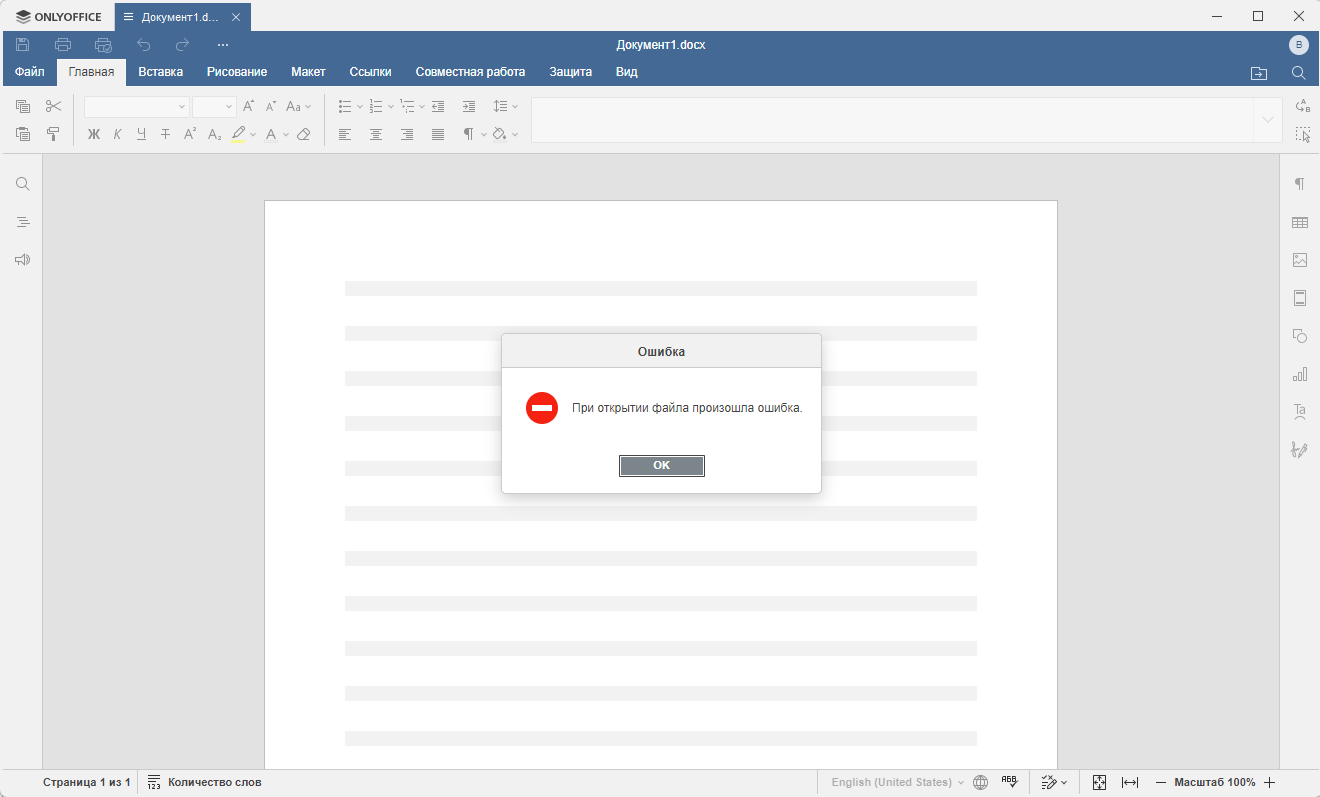Toggle superscript formatting
The width and height of the screenshot is (1320, 797).
tap(189, 134)
